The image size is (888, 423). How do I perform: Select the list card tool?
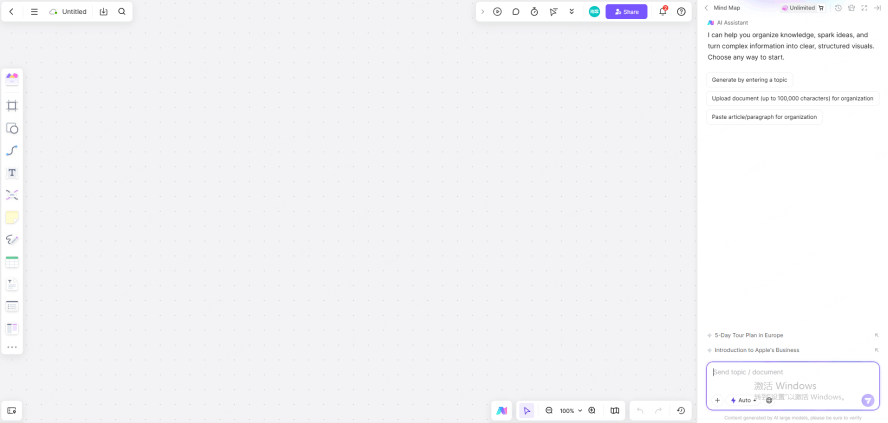coord(12,306)
